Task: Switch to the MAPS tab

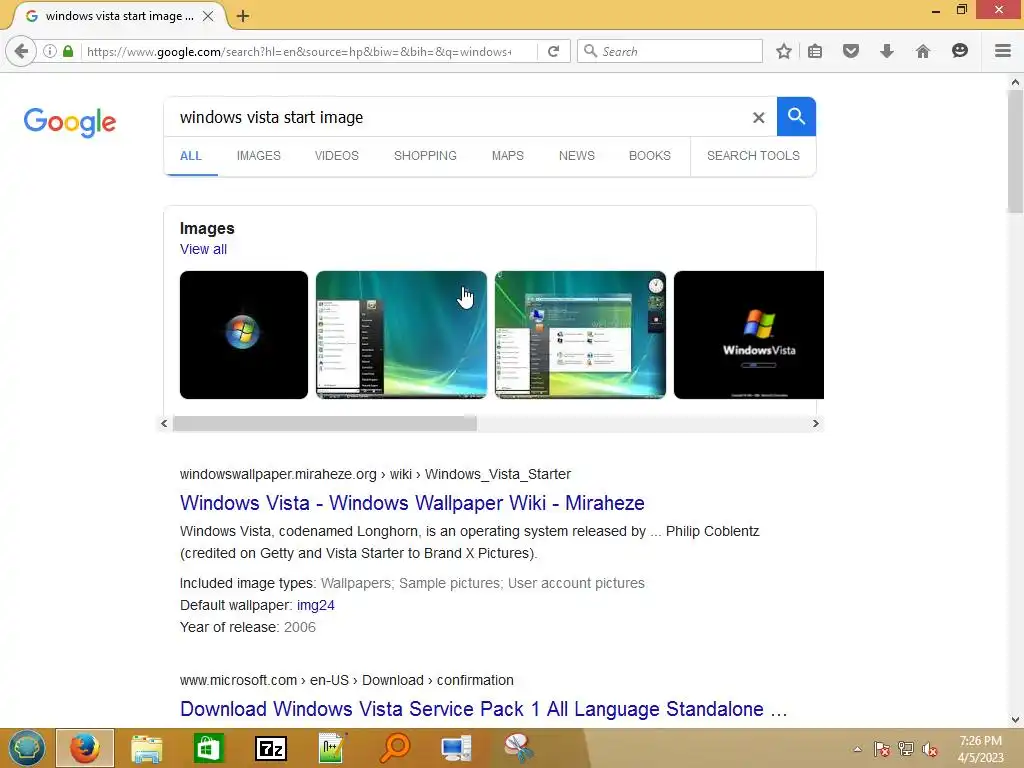Action: coord(507,156)
